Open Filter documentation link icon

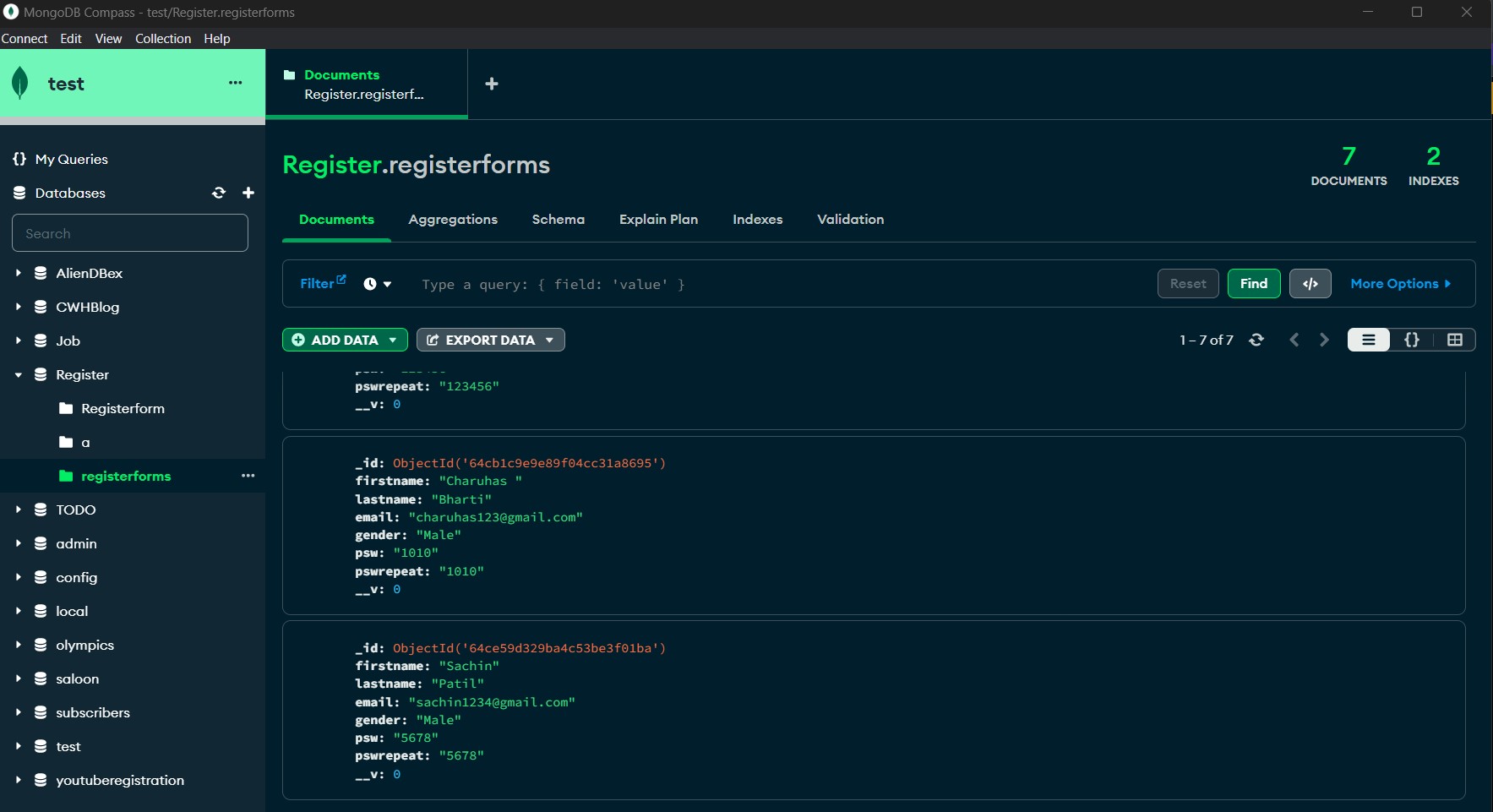341,279
